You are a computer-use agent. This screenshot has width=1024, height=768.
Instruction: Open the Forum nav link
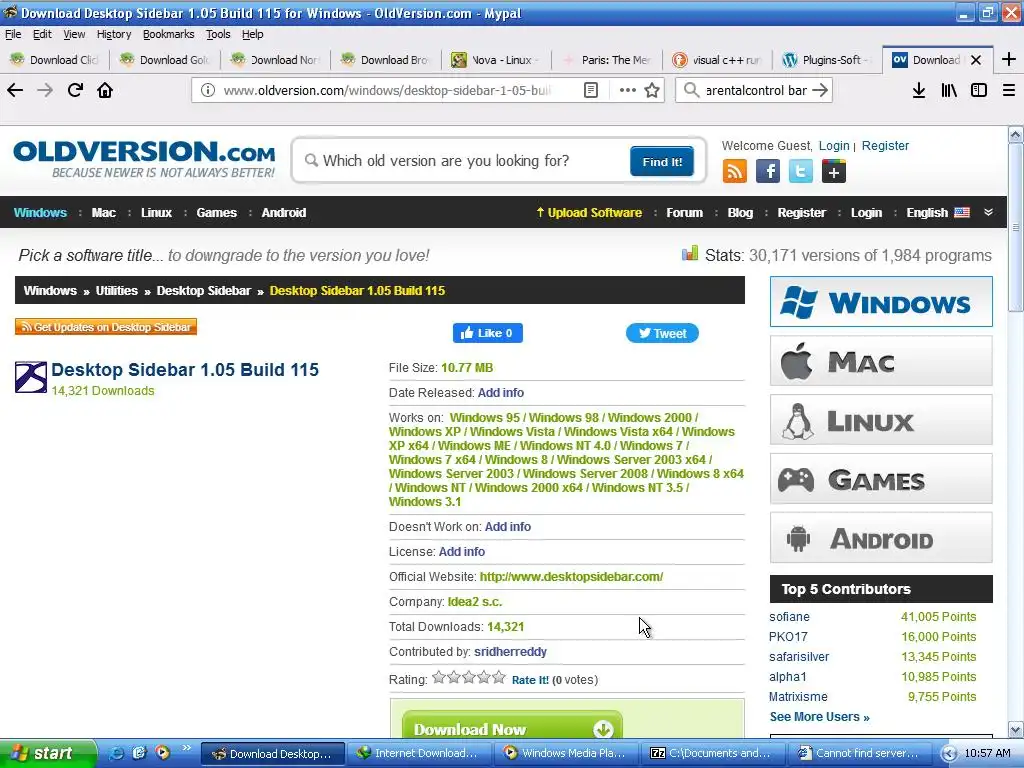684,212
